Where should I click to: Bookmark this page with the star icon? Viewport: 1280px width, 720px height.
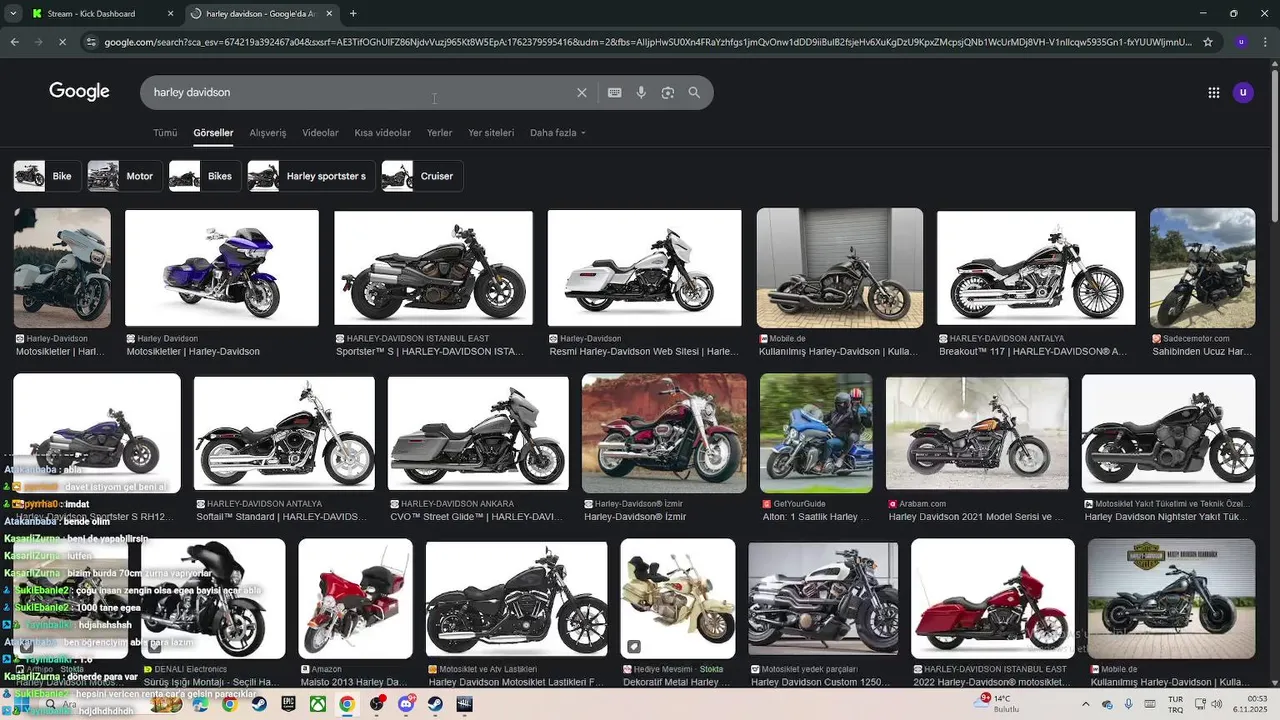[x=1208, y=42]
